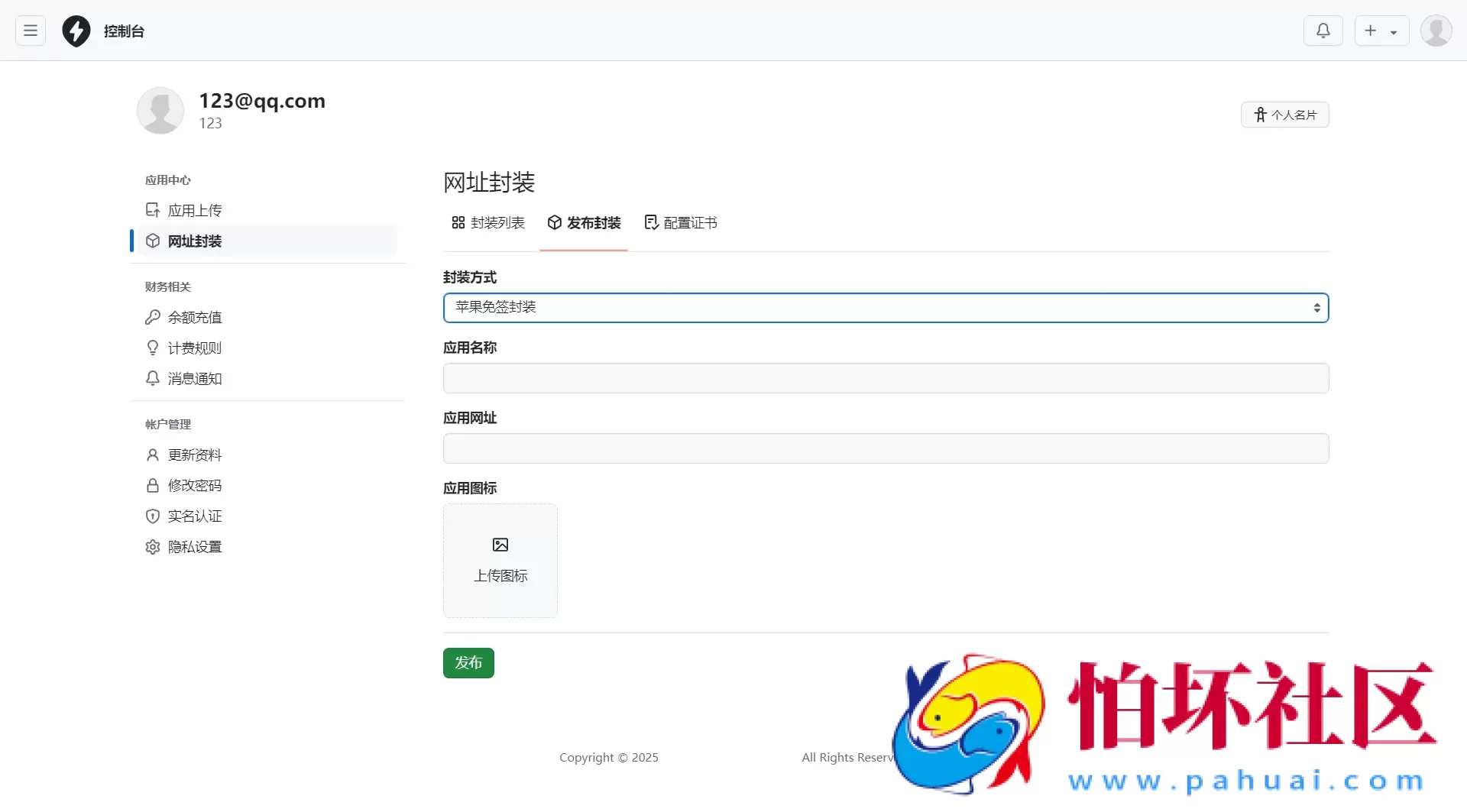Switch to the 封装列表 tab
Screen dimensions: 1467x812
(487, 223)
